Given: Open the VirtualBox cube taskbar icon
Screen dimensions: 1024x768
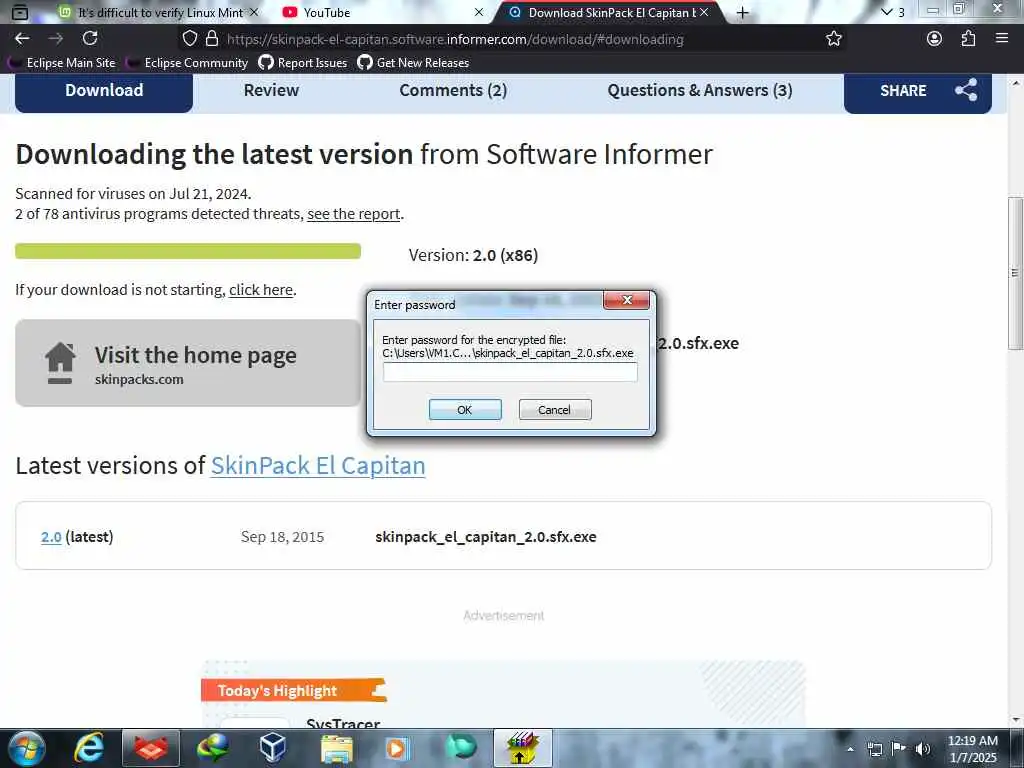Looking at the screenshot, I should 272,748.
